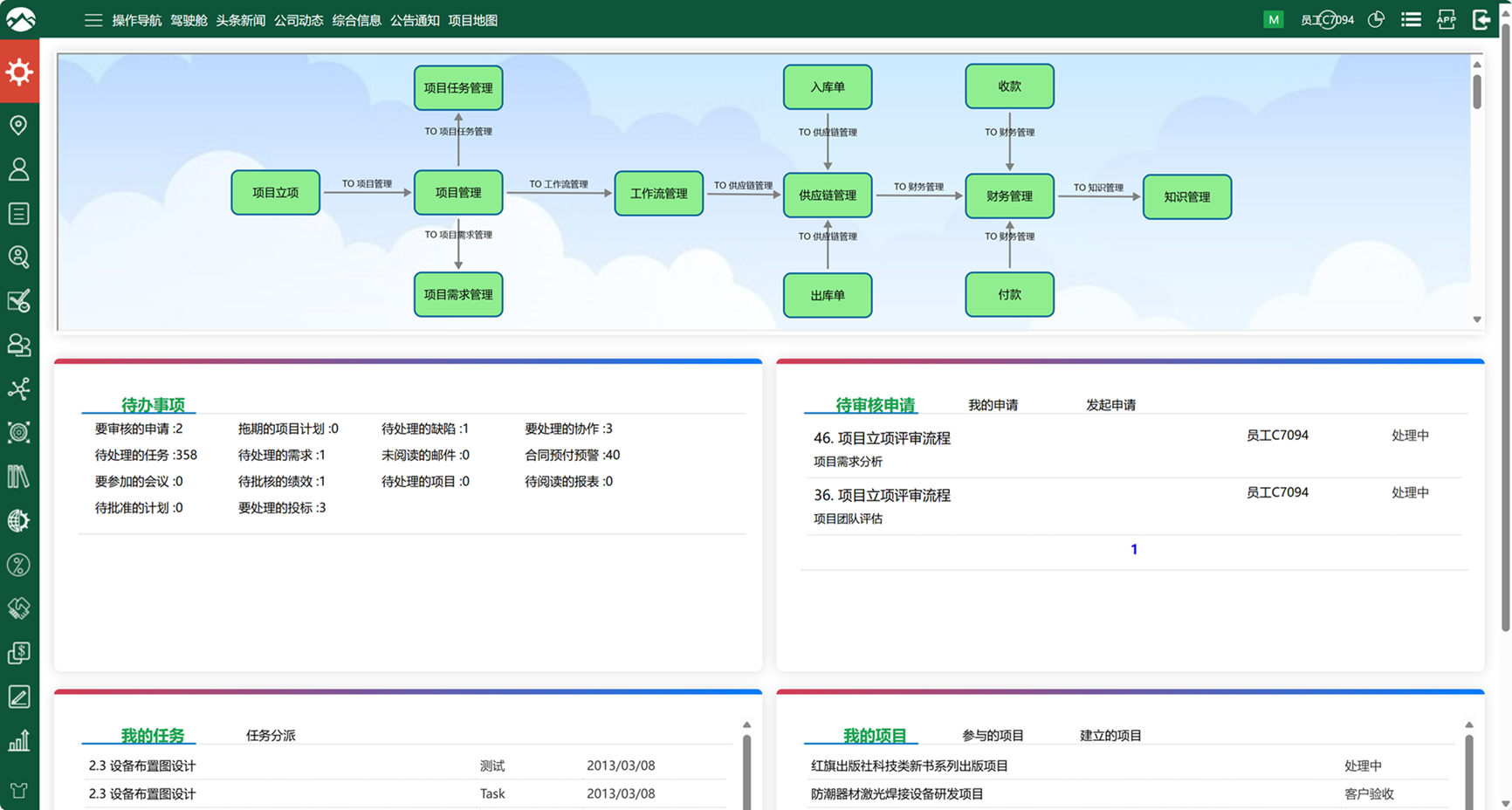Open the APP icon in top bar
1512x810 pixels.
pyautogui.click(x=1446, y=20)
